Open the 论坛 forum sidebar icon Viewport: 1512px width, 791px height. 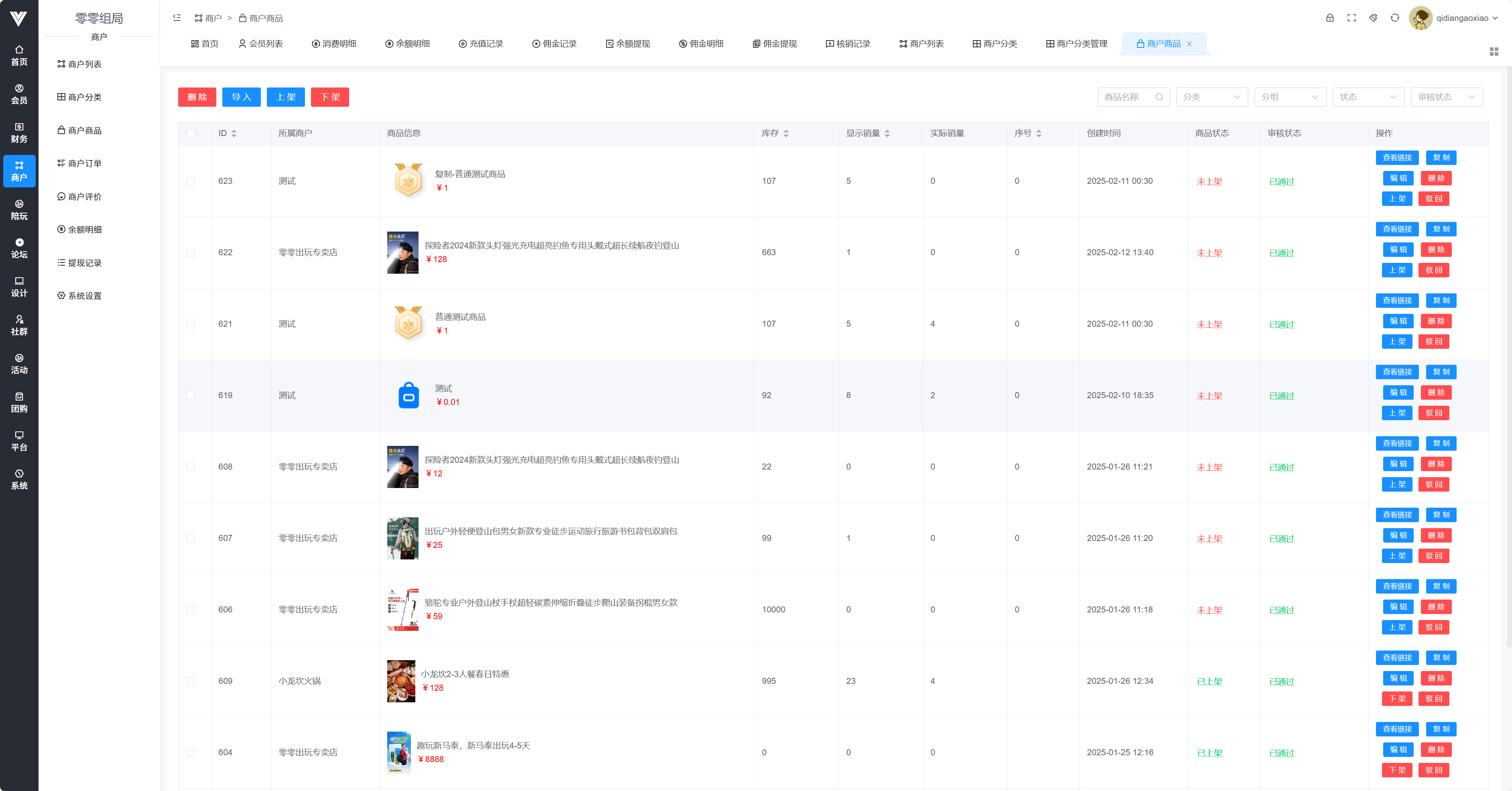19,248
